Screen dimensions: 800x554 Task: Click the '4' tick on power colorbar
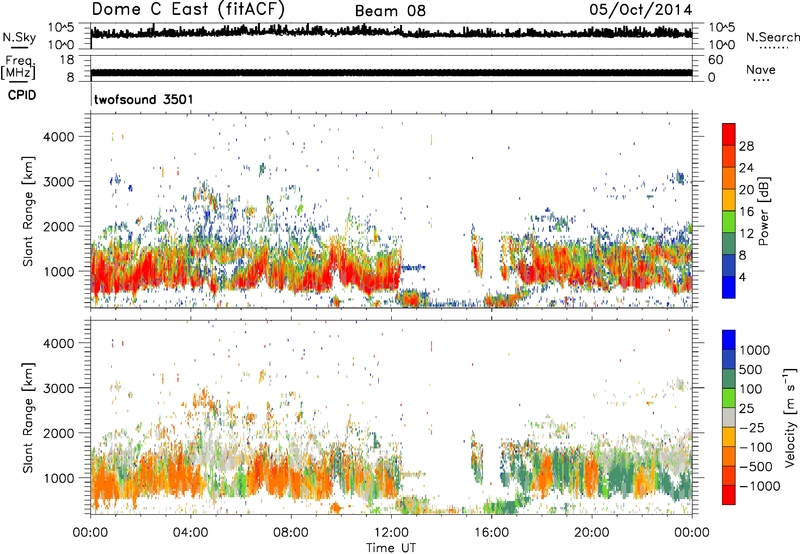(x=742, y=277)
